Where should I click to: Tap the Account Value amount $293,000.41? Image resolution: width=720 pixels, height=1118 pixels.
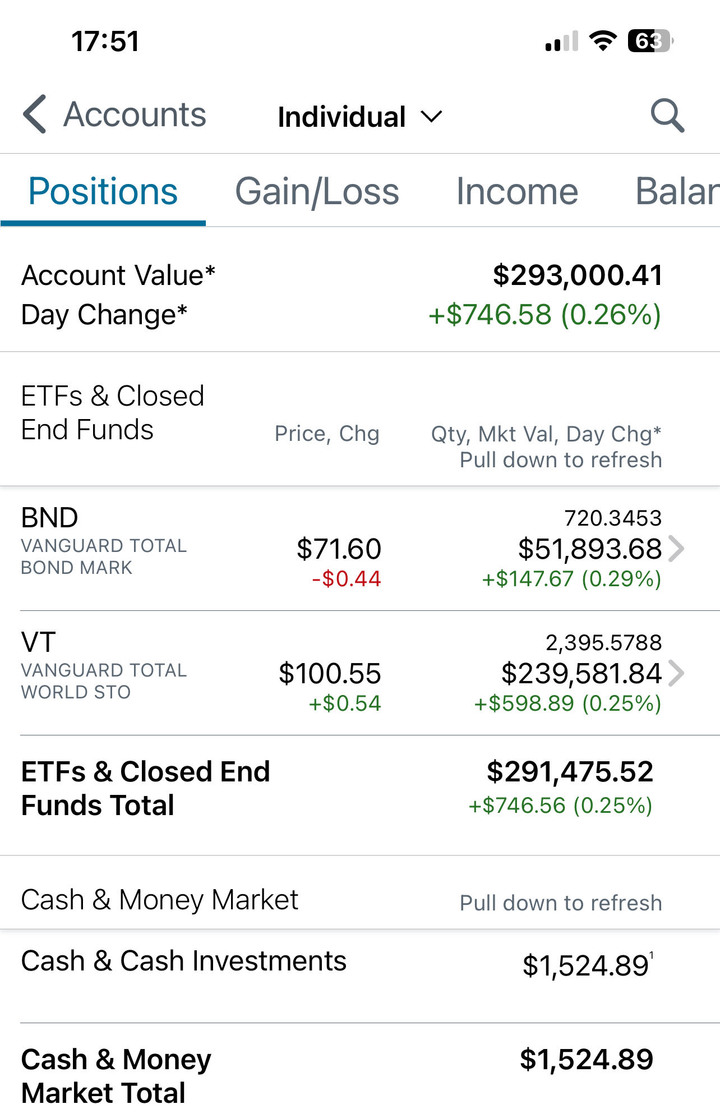click(577, 275)
